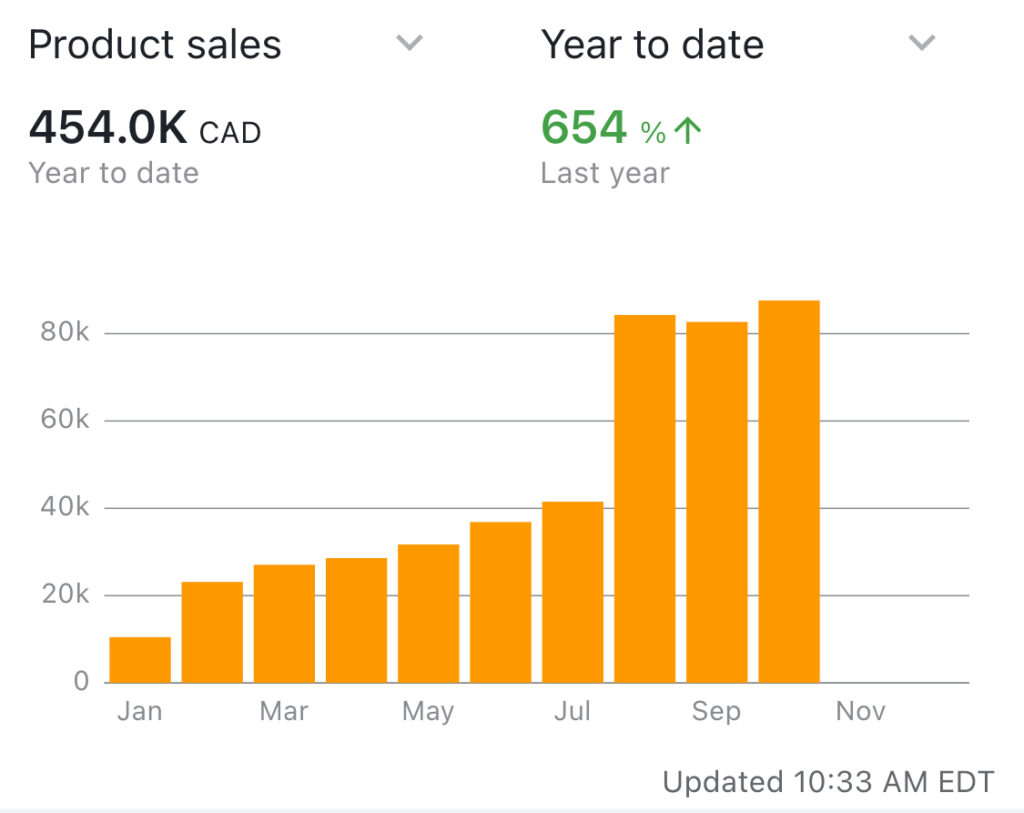Click the Updated 10:33 AM EDT timestamp
This screenshot has height=813, width=1024.
[x=829, y=781]
